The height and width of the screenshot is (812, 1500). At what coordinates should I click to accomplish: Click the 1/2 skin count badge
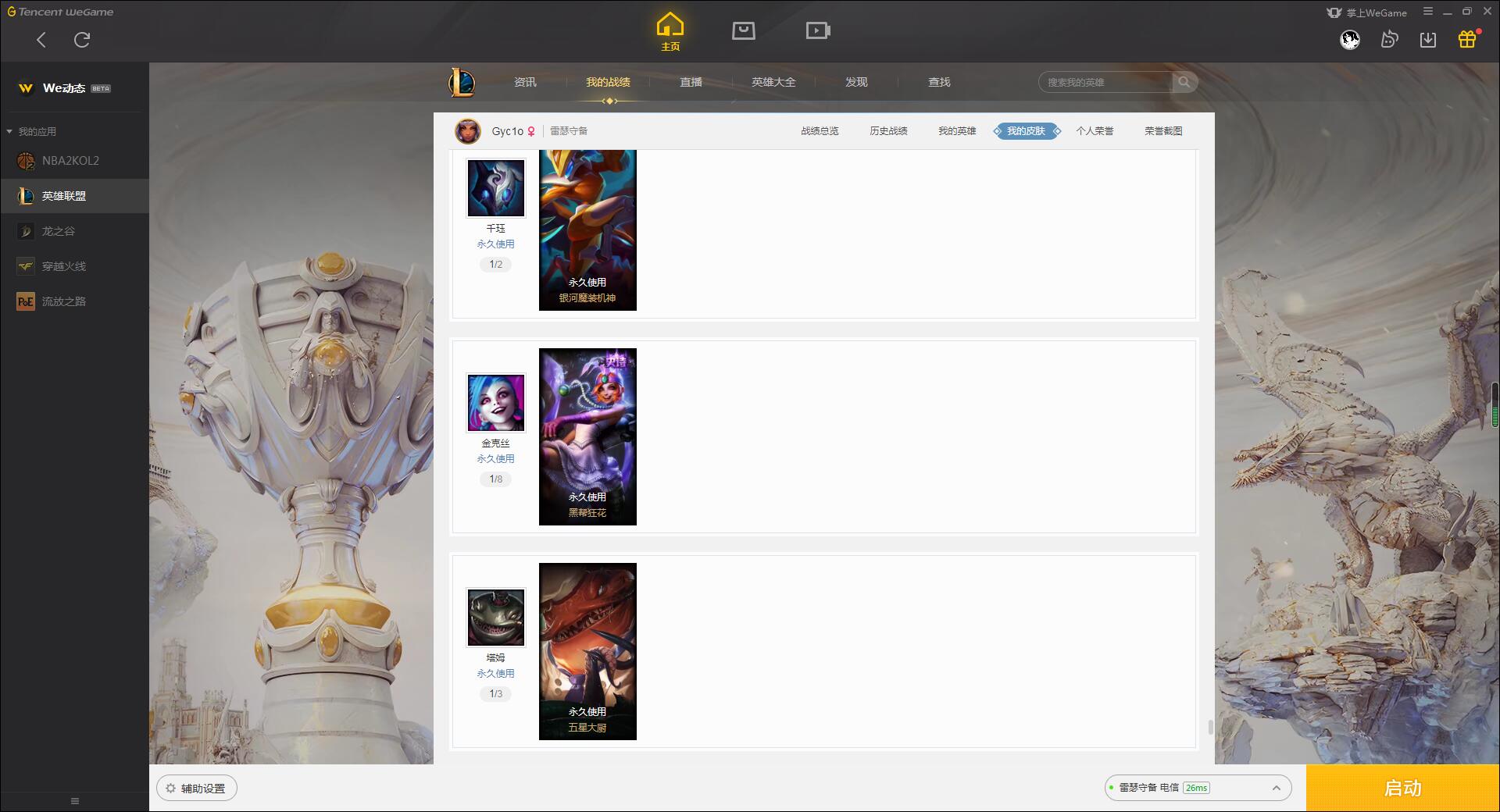(496, 265)
